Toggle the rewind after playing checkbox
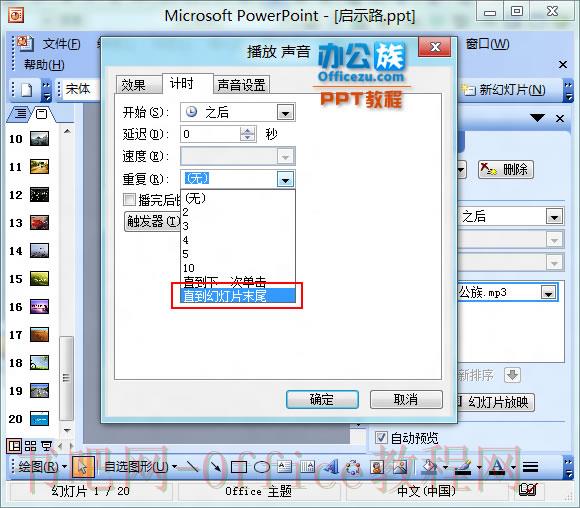580x508 pixels. point(129,199)
